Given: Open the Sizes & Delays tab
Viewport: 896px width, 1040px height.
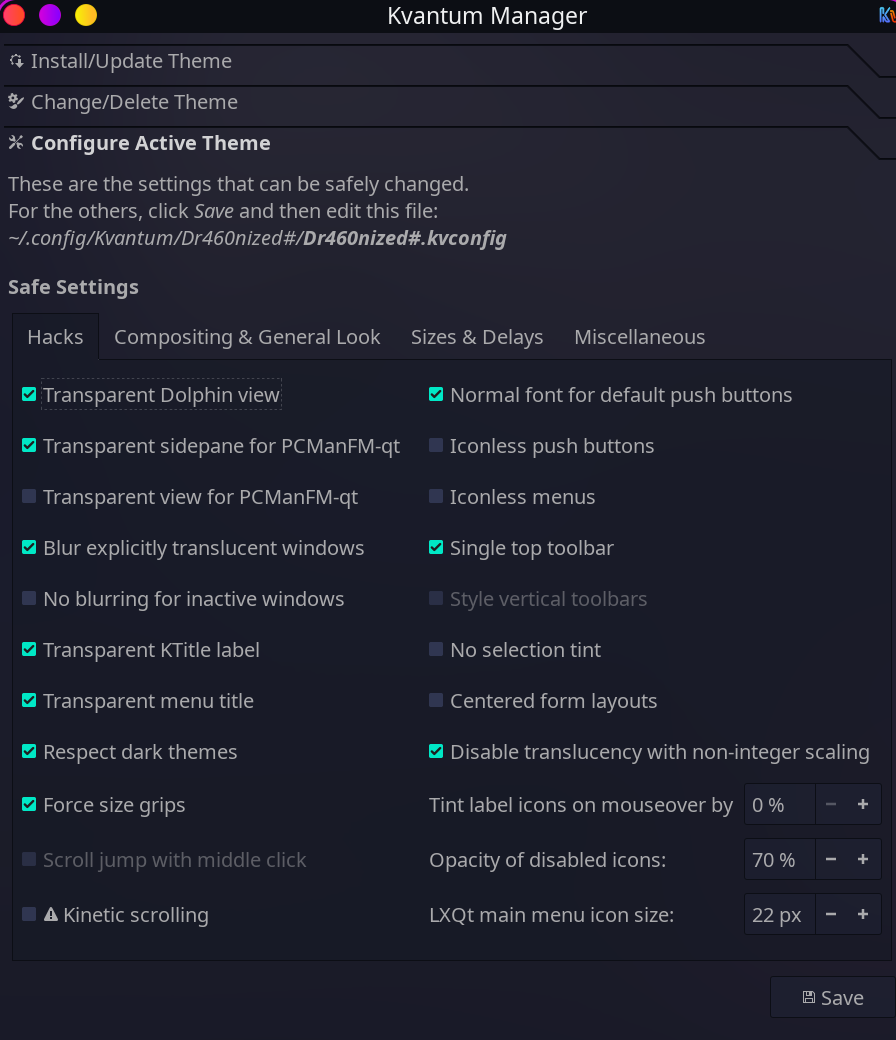Looking at the screenshot, I should [x=477, y=337].
